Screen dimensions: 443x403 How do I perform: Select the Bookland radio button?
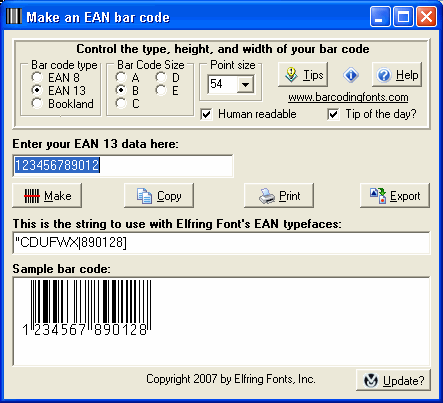click(x=37, y=103)
